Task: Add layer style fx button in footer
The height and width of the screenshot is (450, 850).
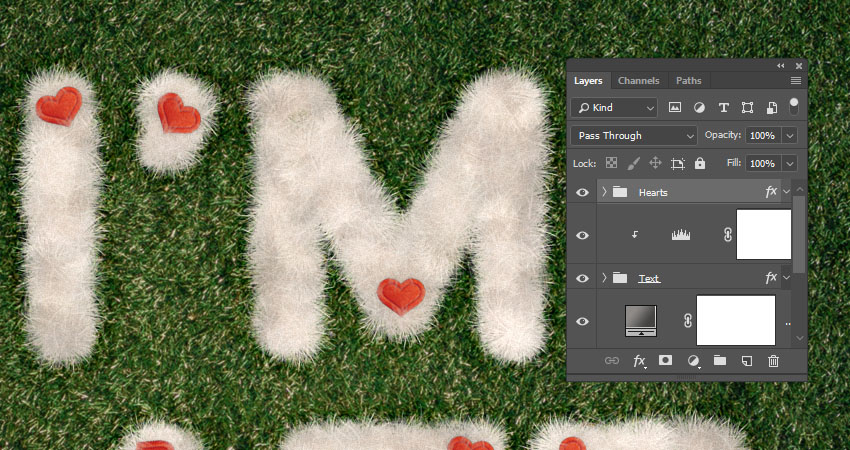Action: pyautogui.click(x=640, y=361)
